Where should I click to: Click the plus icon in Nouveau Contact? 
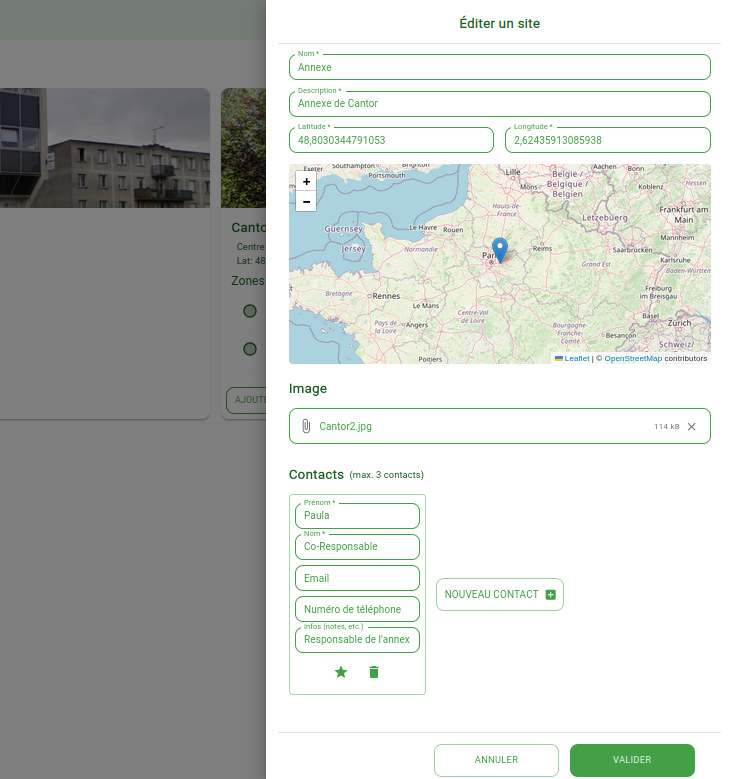coord(551,595)
